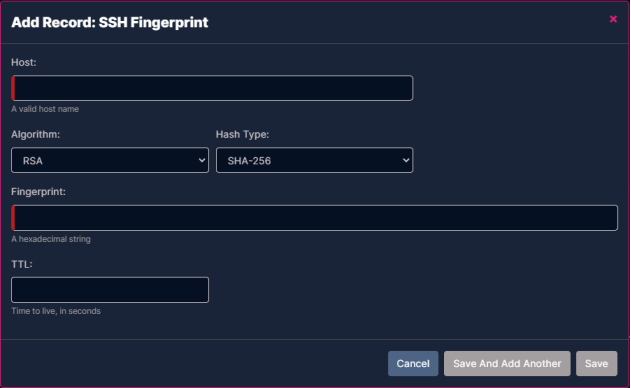Click the Save And Add Another button
The height and width of the screenshot is (388, 631).
[507, 363]
